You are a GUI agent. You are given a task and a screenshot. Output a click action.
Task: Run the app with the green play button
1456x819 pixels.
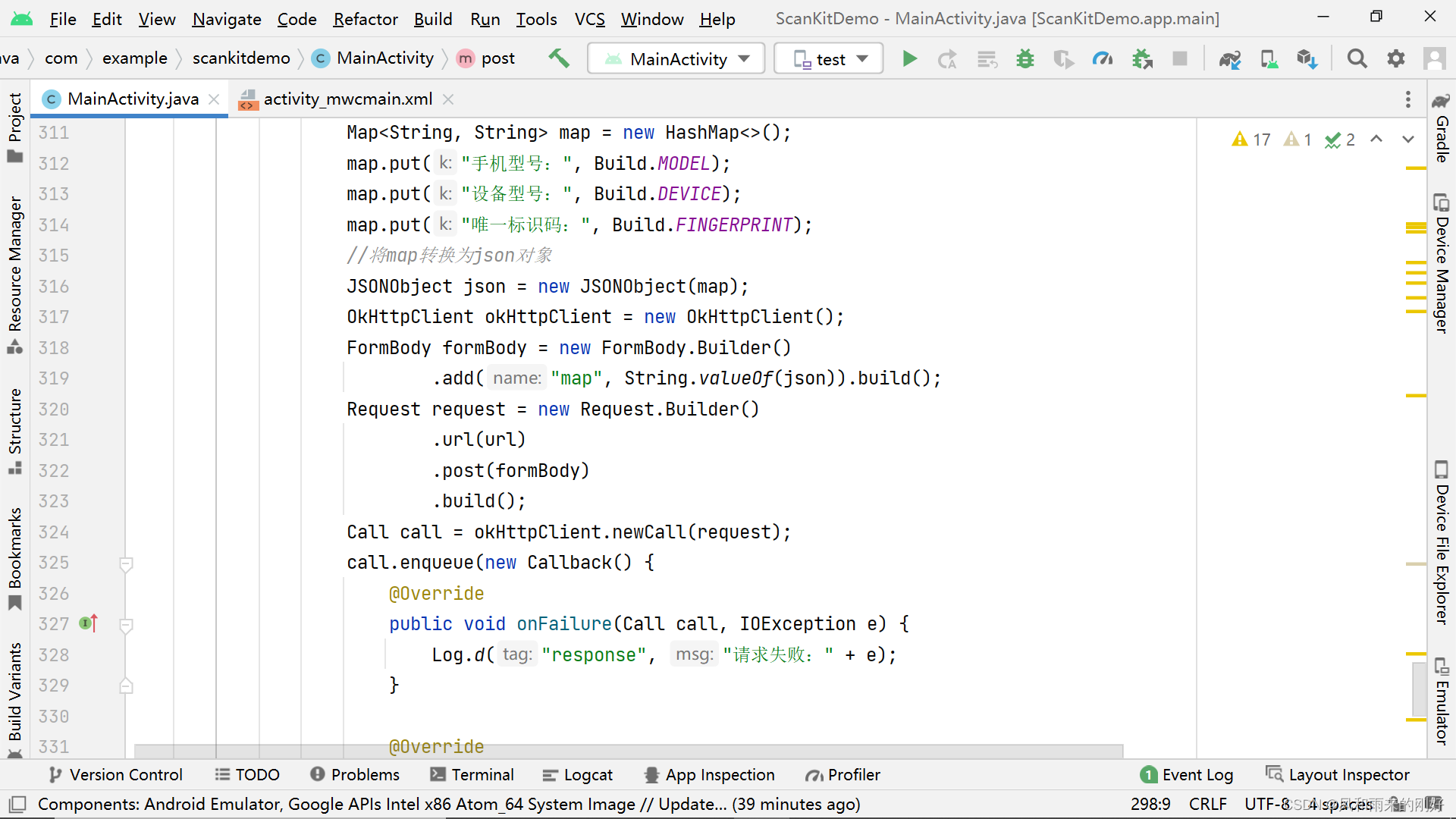pos(909,58)
